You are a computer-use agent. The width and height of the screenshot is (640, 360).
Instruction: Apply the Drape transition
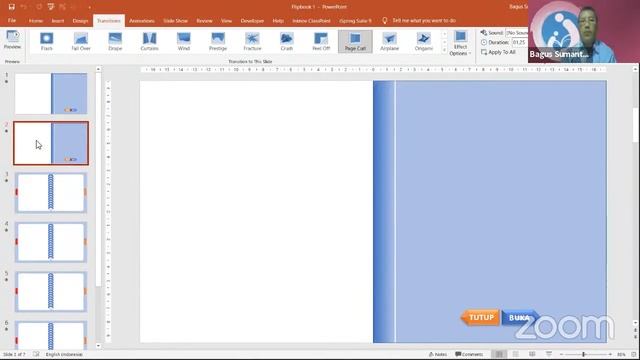(x=115, y=41)
